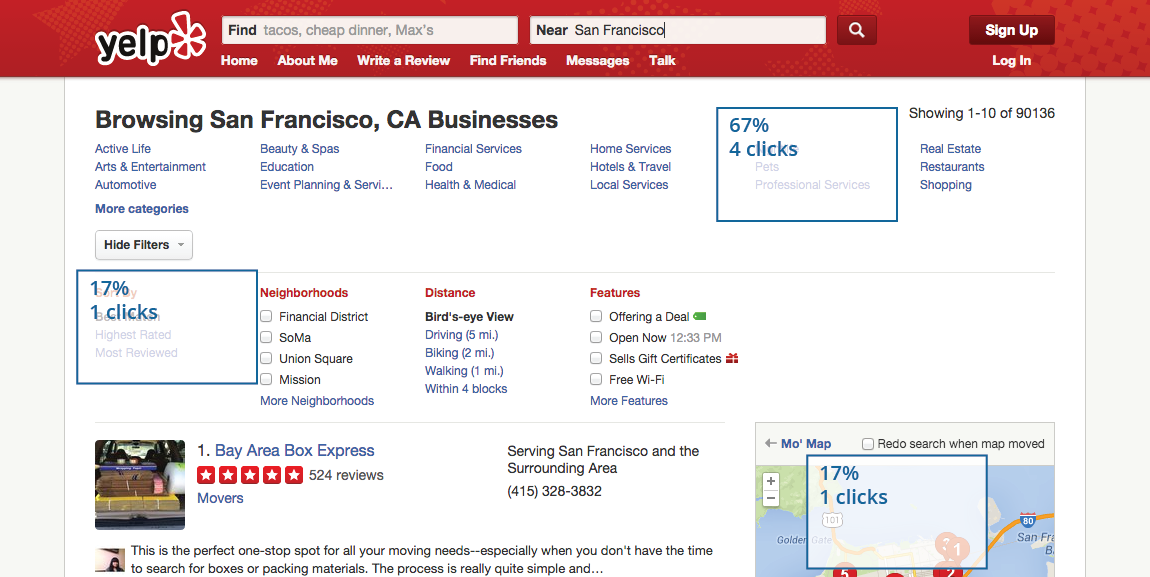Enable the Open Now filter
This screenshot has width=1150, height=577.
(x=596, y=337)
